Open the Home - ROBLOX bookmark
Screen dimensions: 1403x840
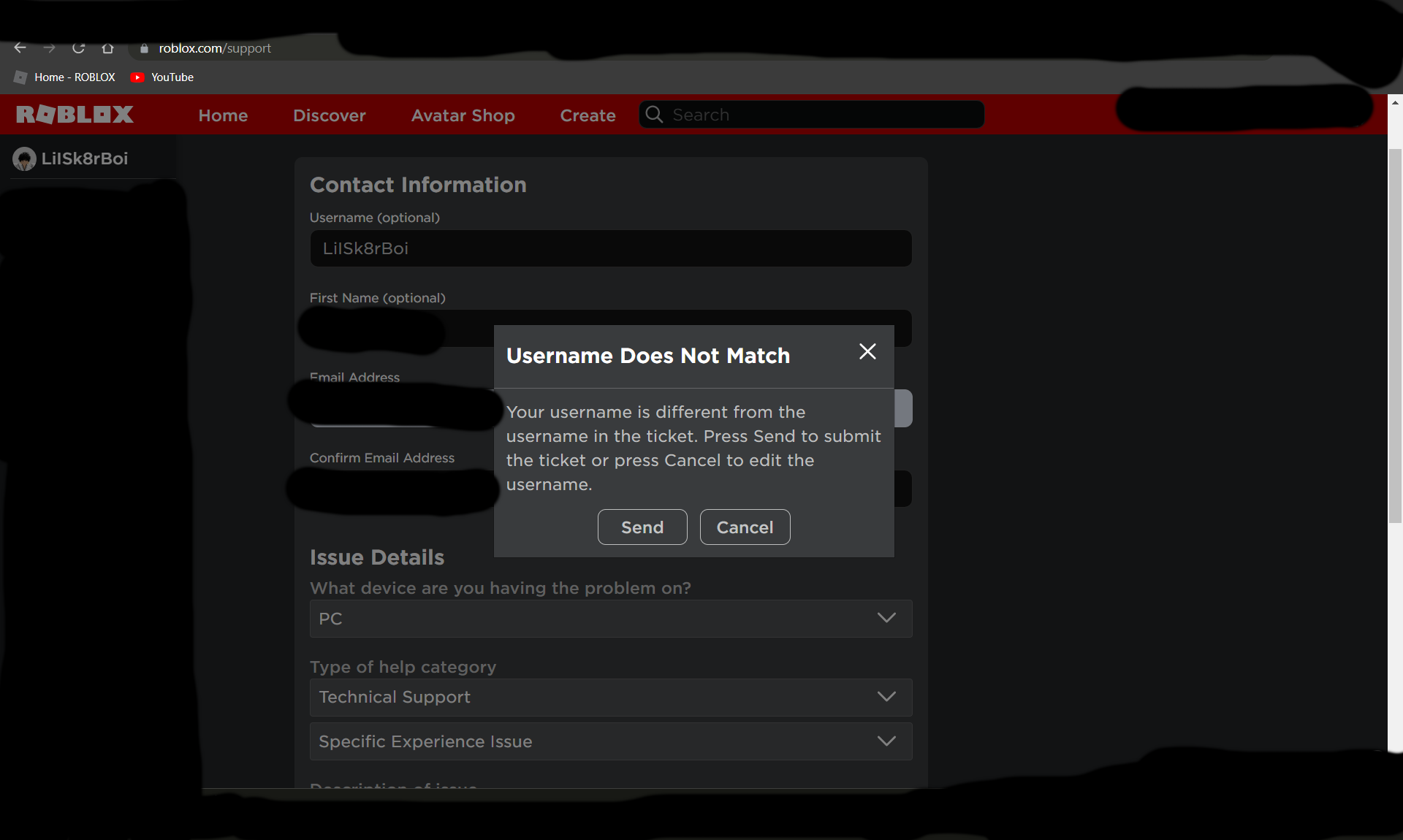pos(65,77)
